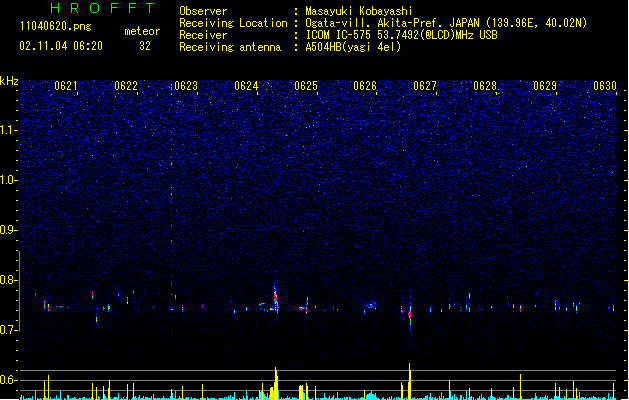Click the ICOM IC-575 receiver text
Screen dimensions: 629x400
click(401, 35)
